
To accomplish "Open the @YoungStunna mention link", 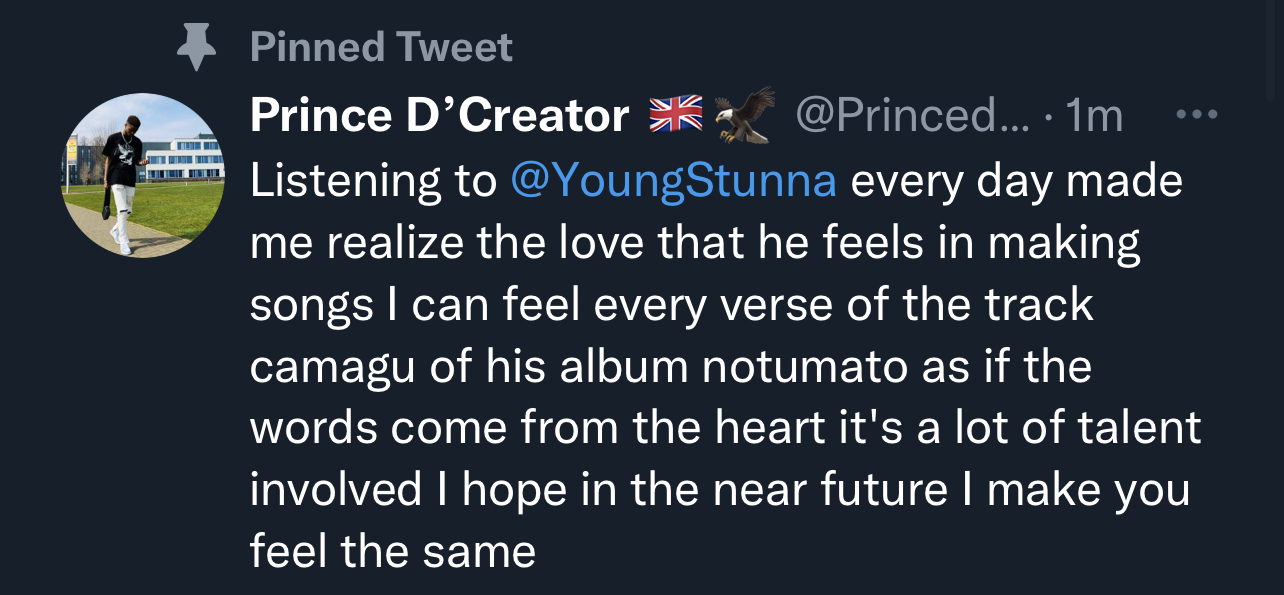I will click(x=674, y=181).
